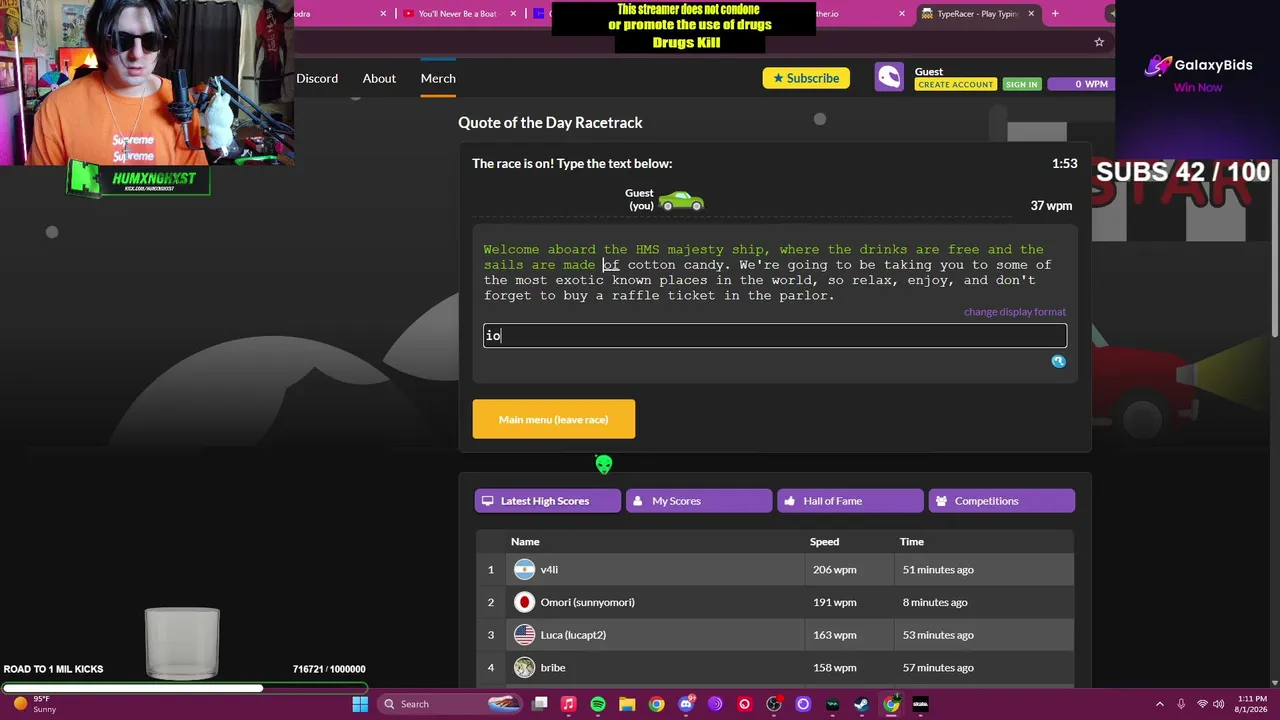
Task: Click the "206 wpm" speed cell
Action: [834, 570]
